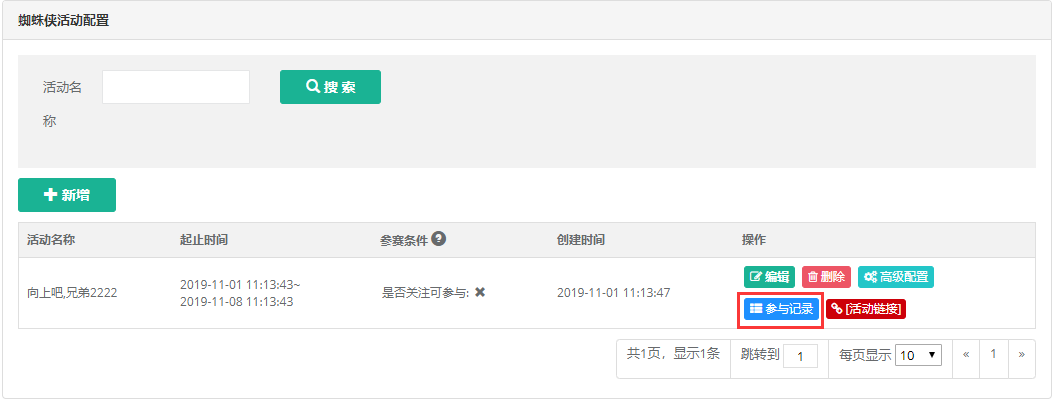Open the red [活动链接] link button

pos(866,309)
